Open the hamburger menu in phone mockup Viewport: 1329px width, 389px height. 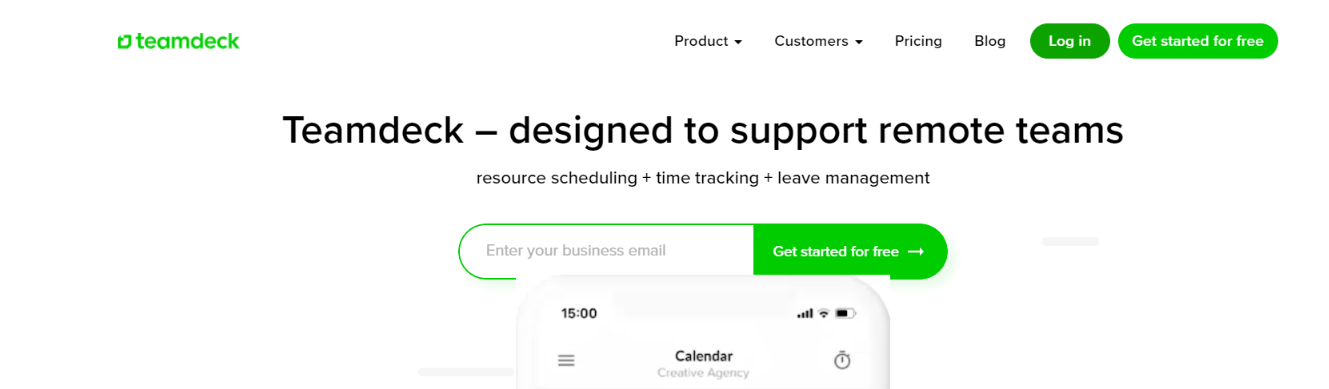click(566, 360)
